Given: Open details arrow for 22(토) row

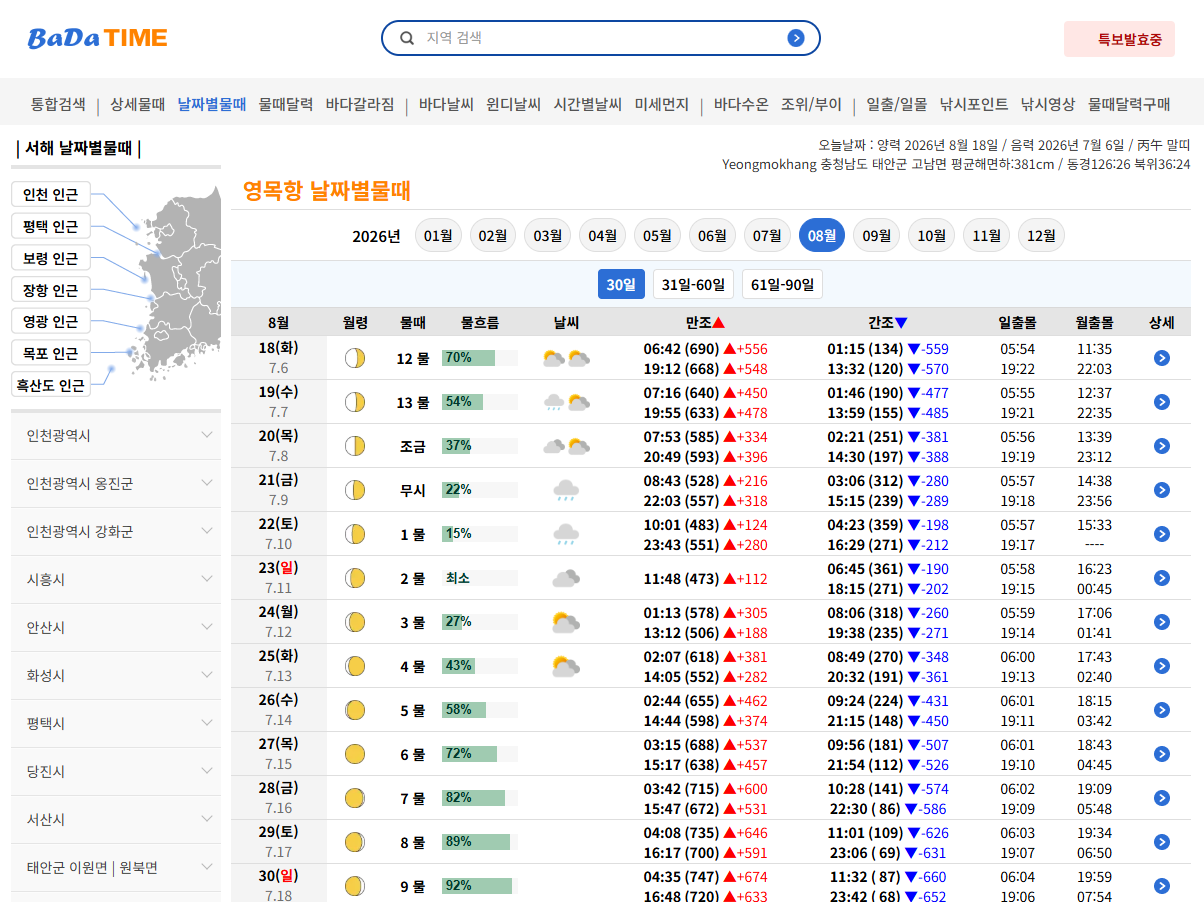Looking at the screenshot, I should (1161, 534).
